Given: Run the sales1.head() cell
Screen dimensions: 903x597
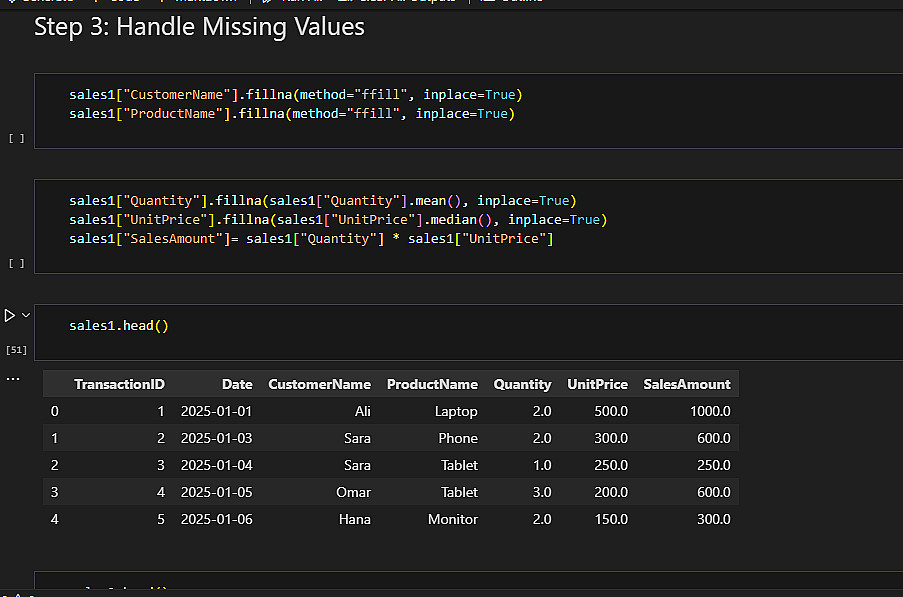Looking at the screenshot, I should click(x=10, y=315).
